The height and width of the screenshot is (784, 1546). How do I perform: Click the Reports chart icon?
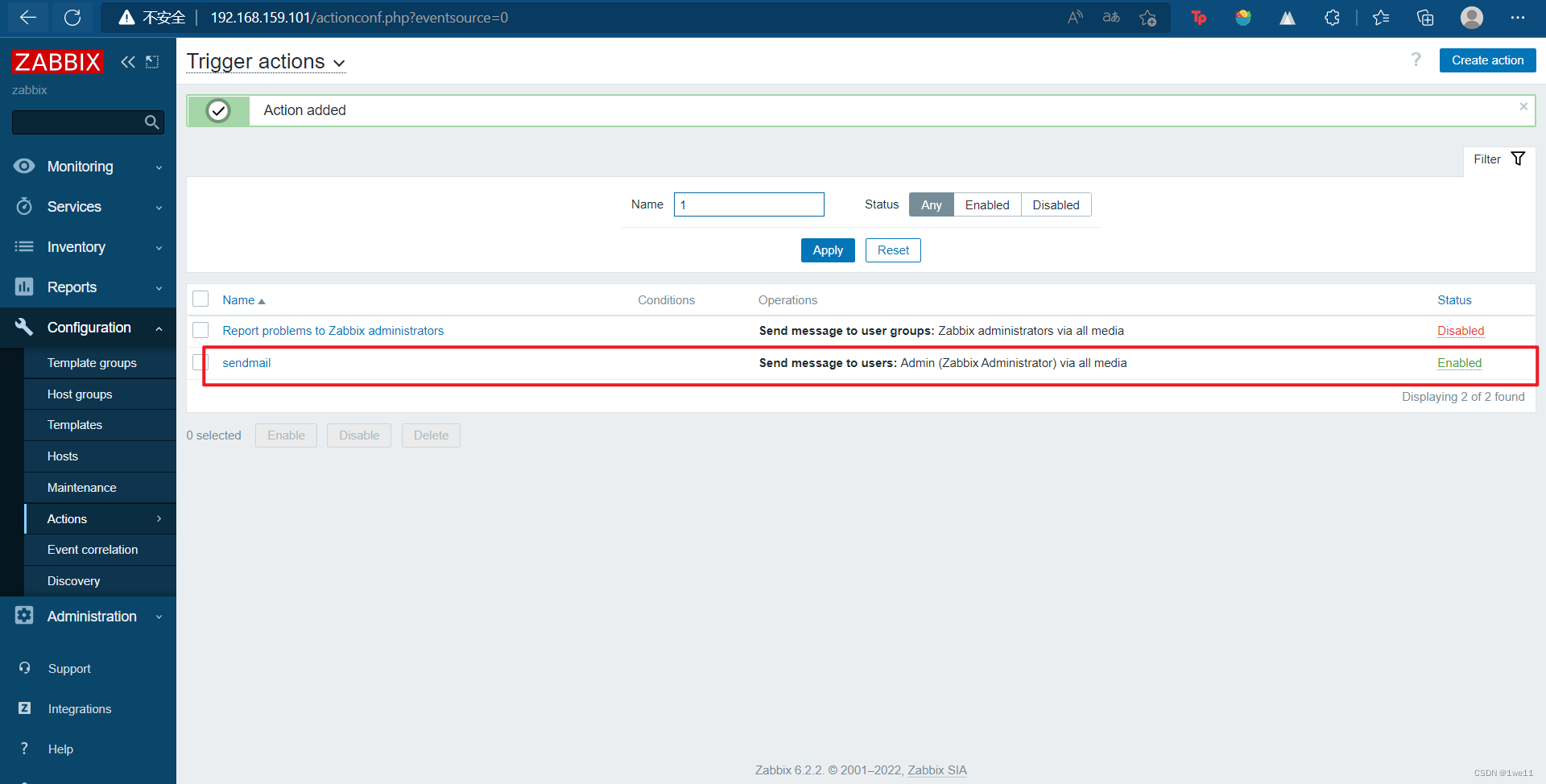[24, 287]
